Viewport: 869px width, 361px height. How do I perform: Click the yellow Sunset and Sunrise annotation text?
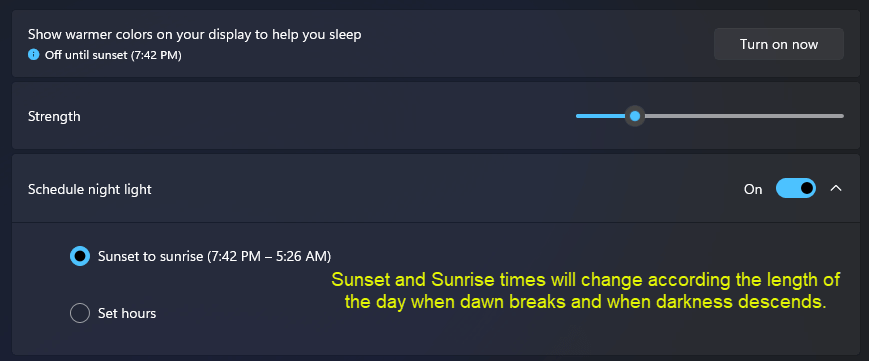[586, 291]
